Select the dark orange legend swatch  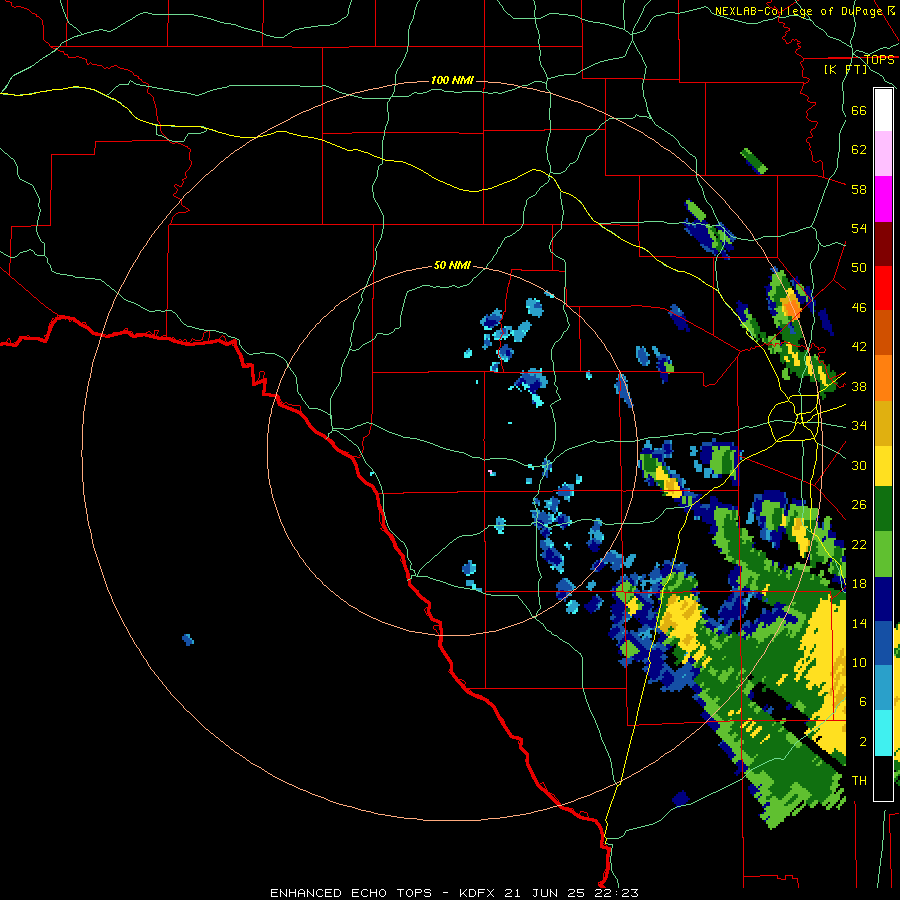883,332
